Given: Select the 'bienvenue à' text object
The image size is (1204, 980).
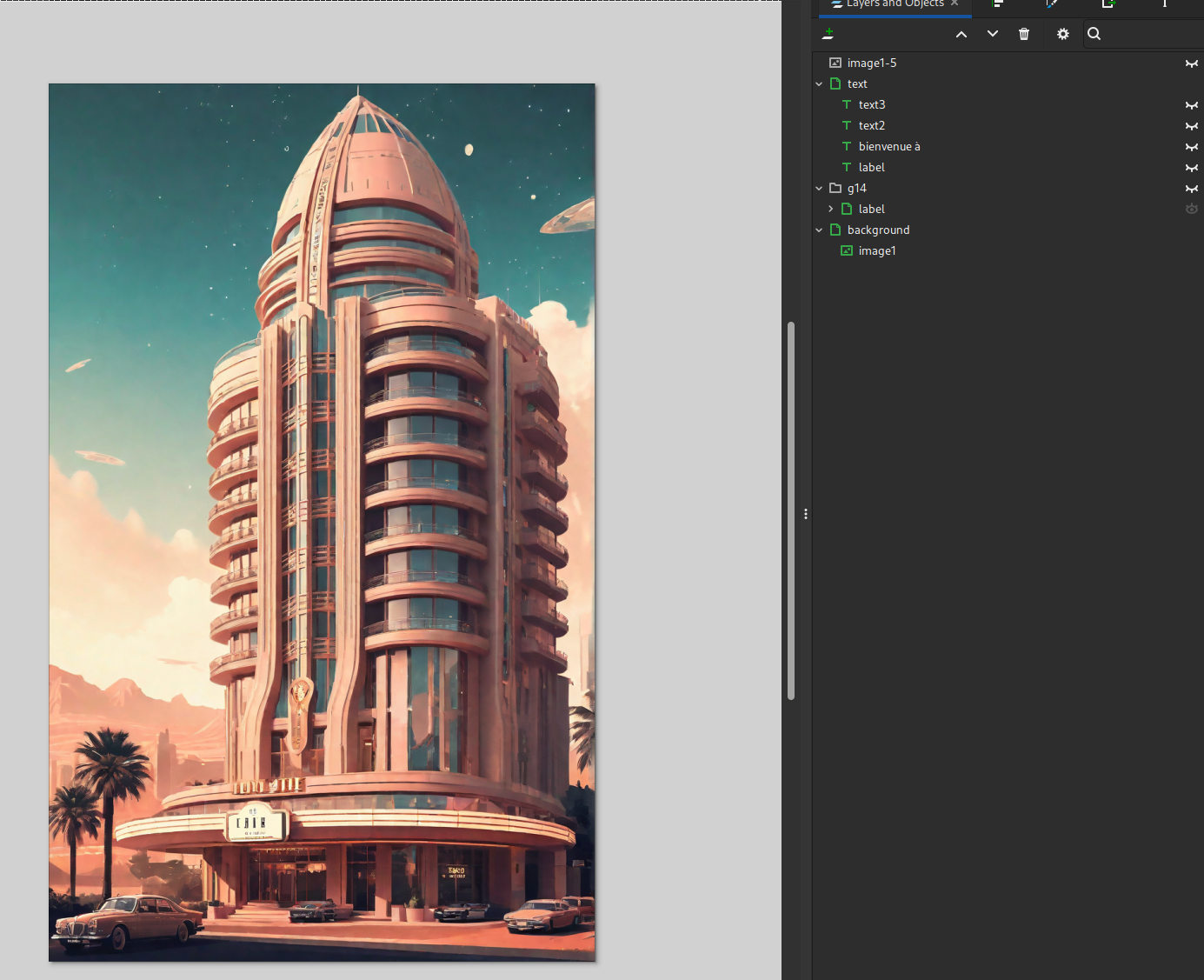Looking at the screenshot, I should [x=888, y=147].
